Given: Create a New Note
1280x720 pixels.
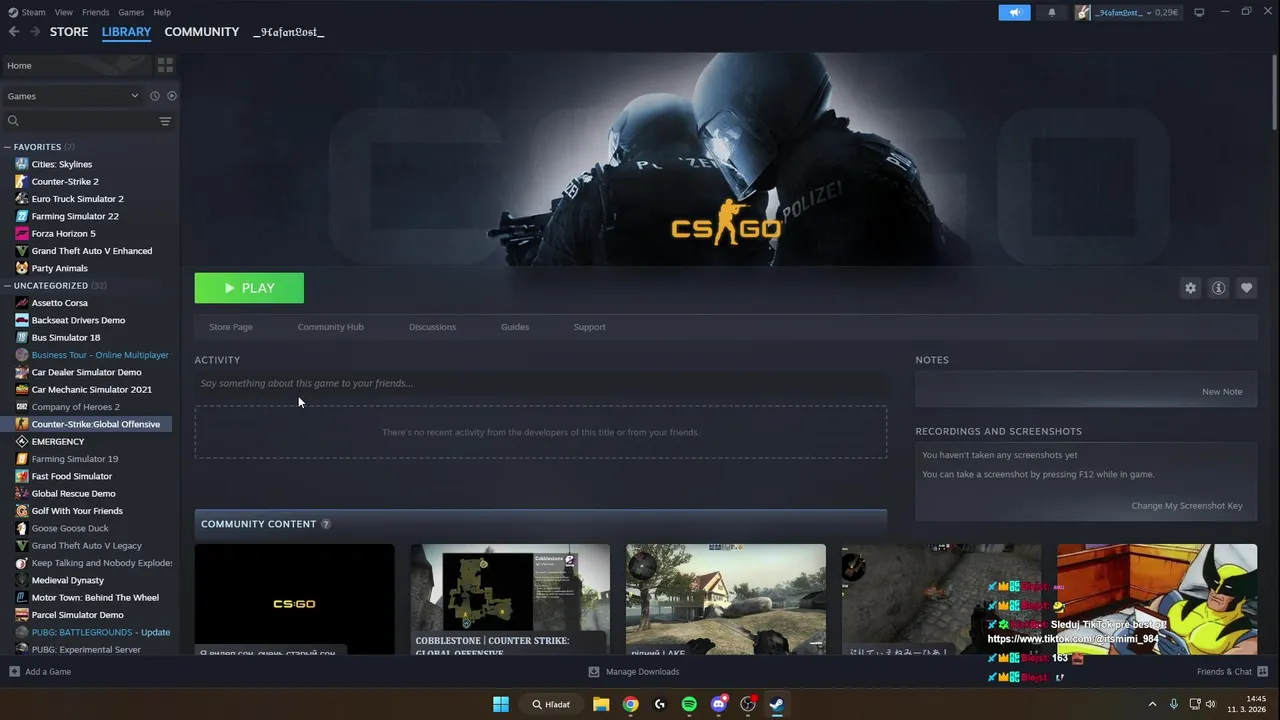Looking at the screenshot, I should pos(1222,392).
